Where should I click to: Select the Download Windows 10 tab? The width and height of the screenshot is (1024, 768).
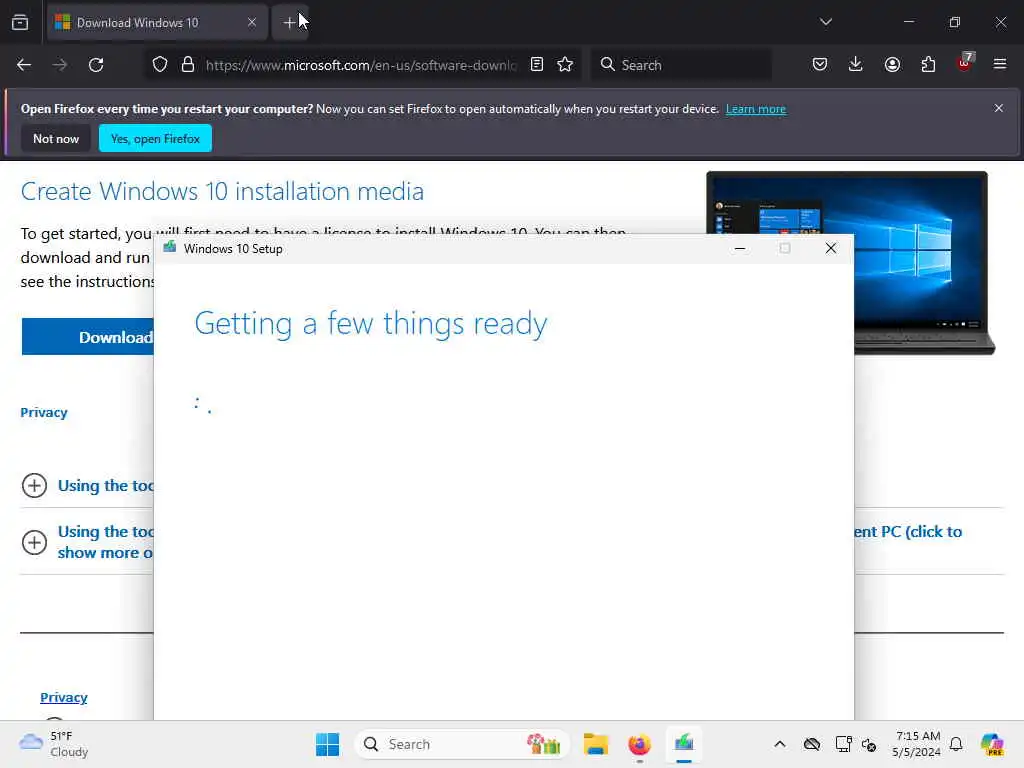pyautogui.click(x=157, y=22)
